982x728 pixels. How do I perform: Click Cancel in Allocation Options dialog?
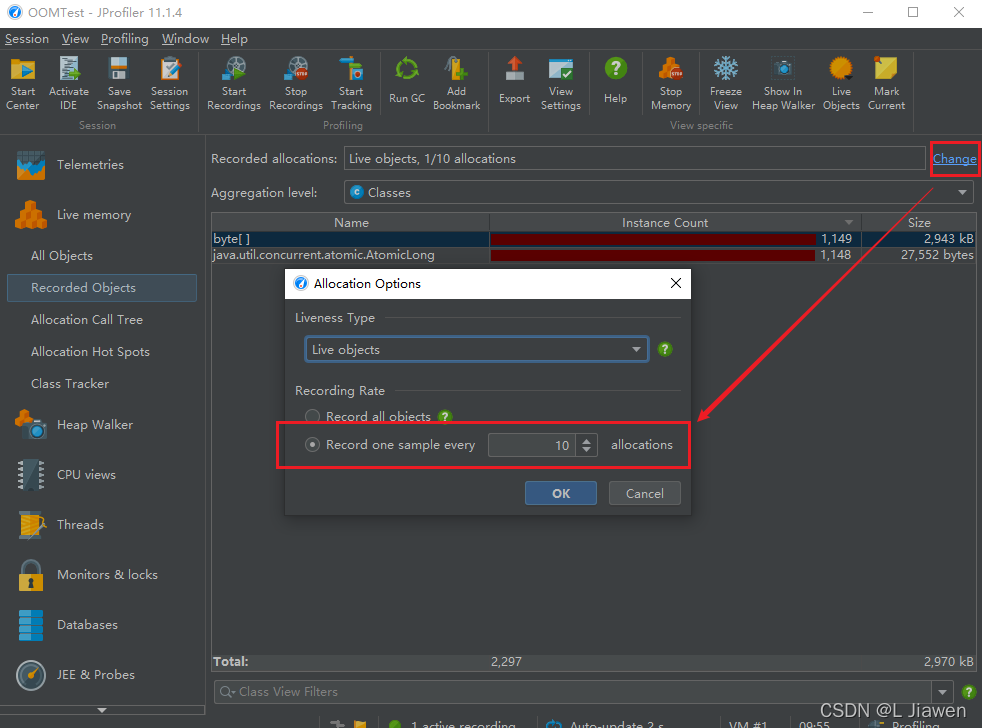(x=644, y=493)
